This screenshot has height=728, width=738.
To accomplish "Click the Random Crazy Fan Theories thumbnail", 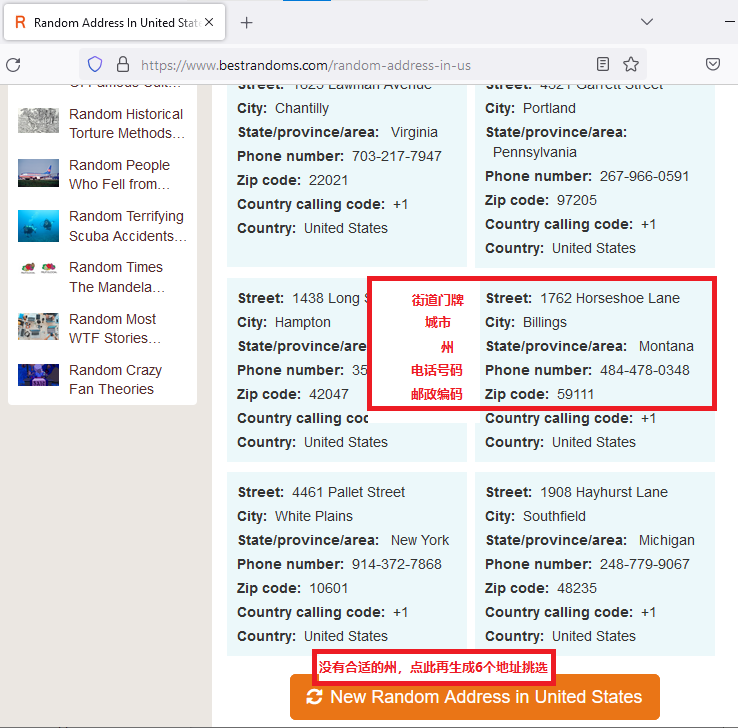I will 38,375.
